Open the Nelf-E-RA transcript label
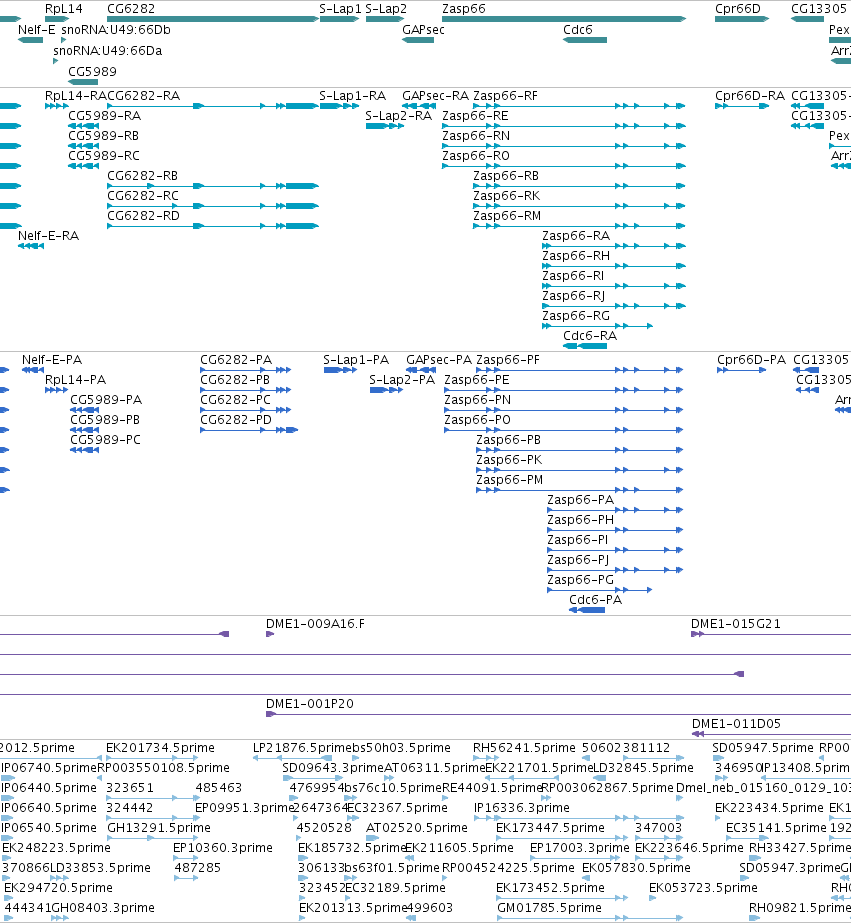 (x=48, y=236)
